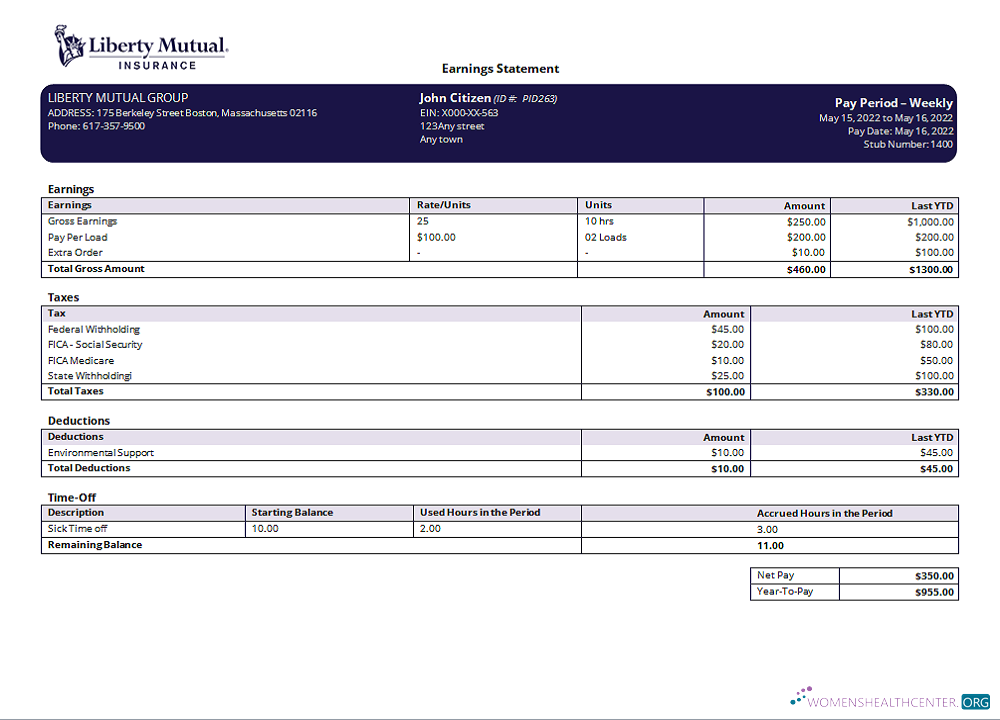The width and height of the screenshot is (1000, 720).
Task: Select the Year-To-Pay $955.00 cell
Action: tap(935, 591)
